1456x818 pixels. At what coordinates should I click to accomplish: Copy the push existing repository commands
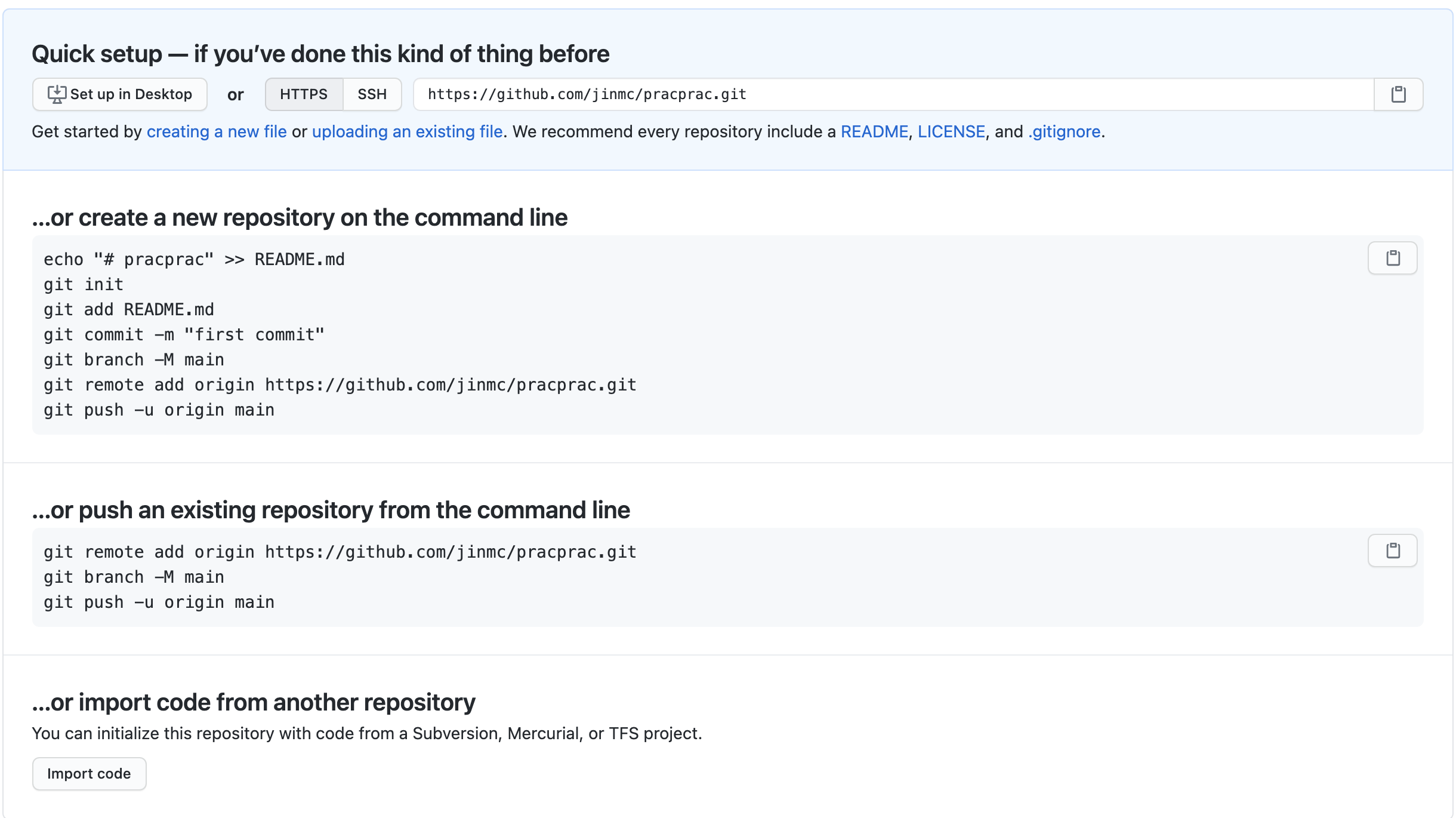[x=1392, y=551]
